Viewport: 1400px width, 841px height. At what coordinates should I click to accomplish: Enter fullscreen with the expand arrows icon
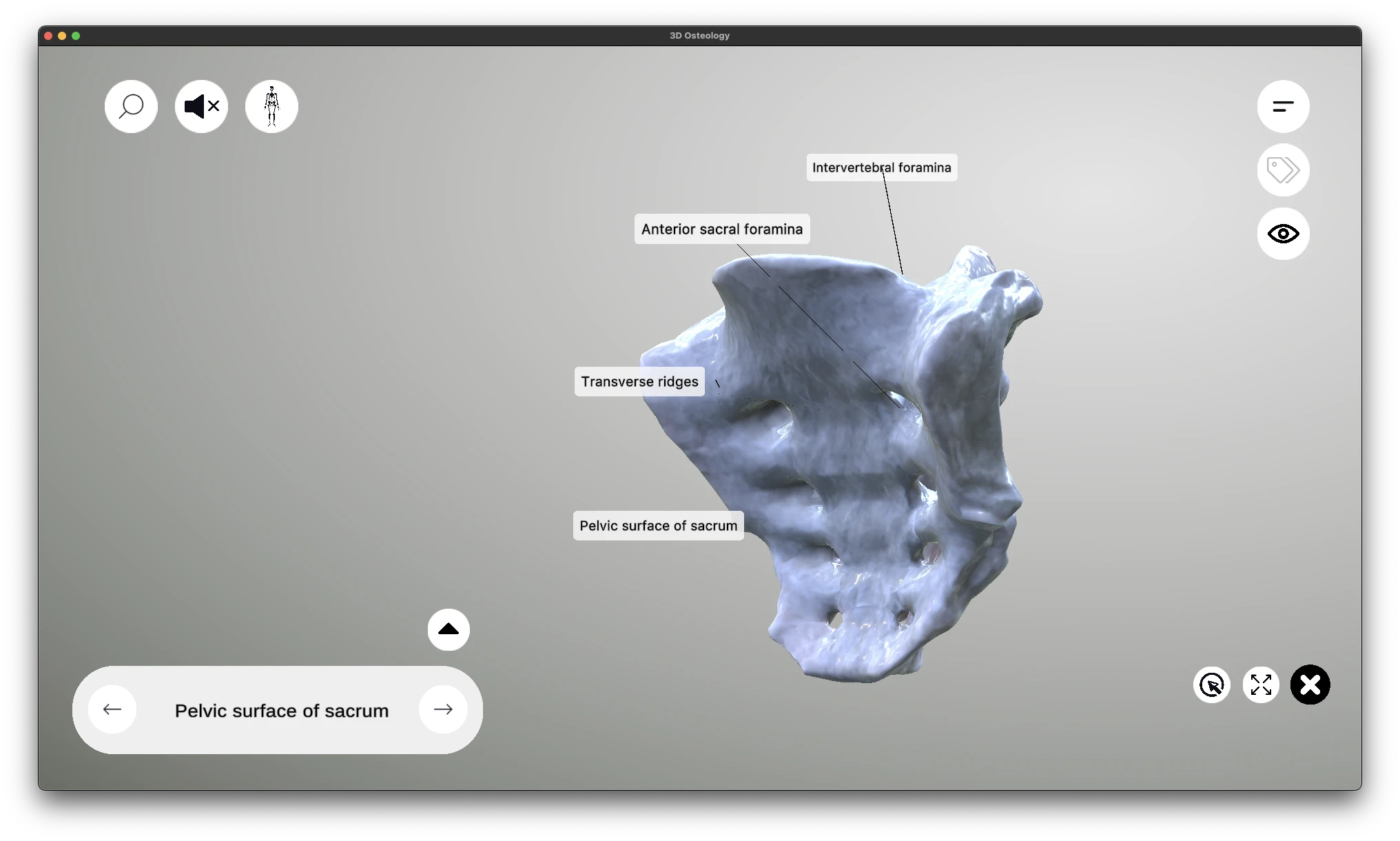pos(1261,685)
